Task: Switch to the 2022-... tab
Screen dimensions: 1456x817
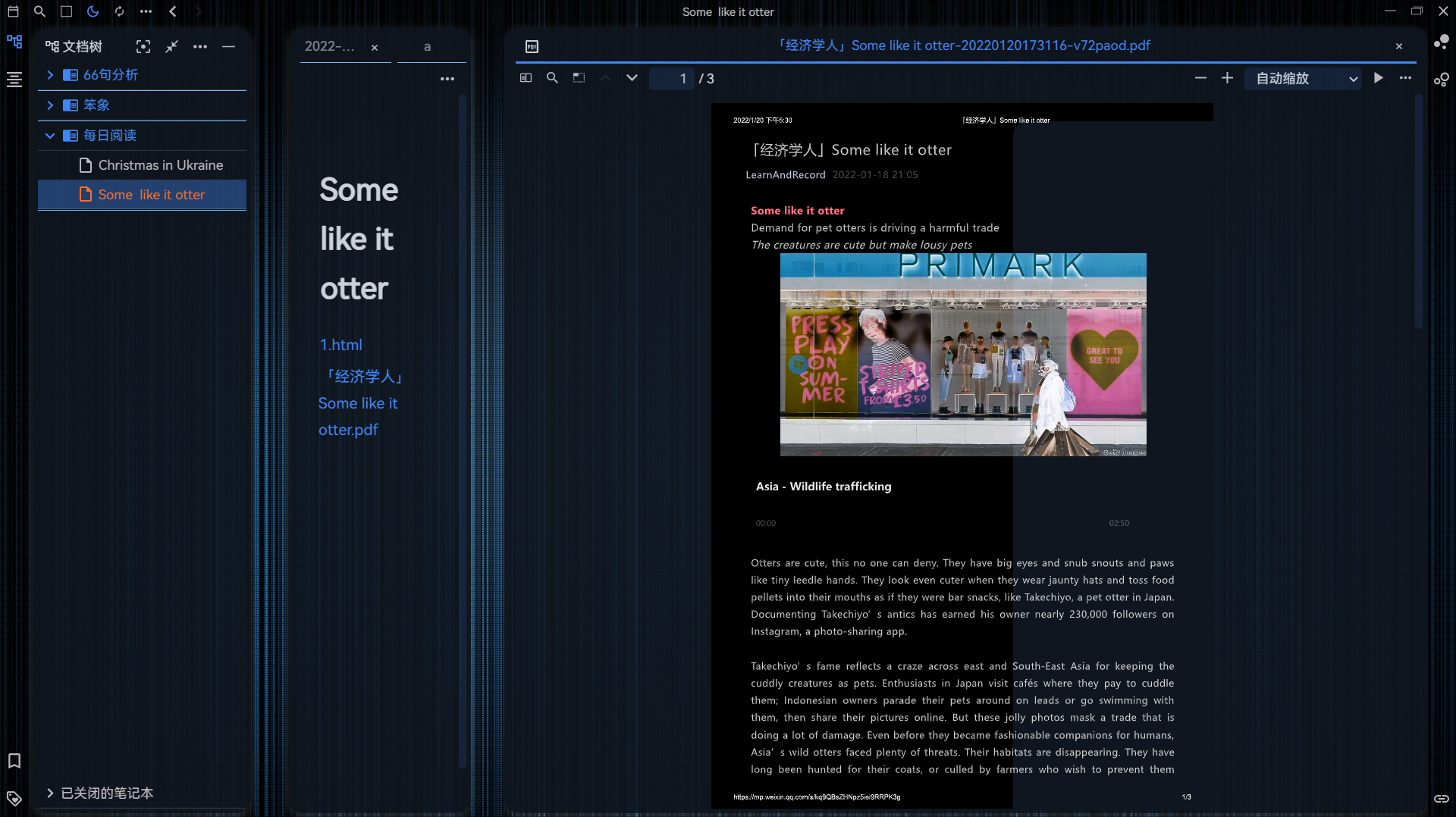Action: tap(330, 47)
